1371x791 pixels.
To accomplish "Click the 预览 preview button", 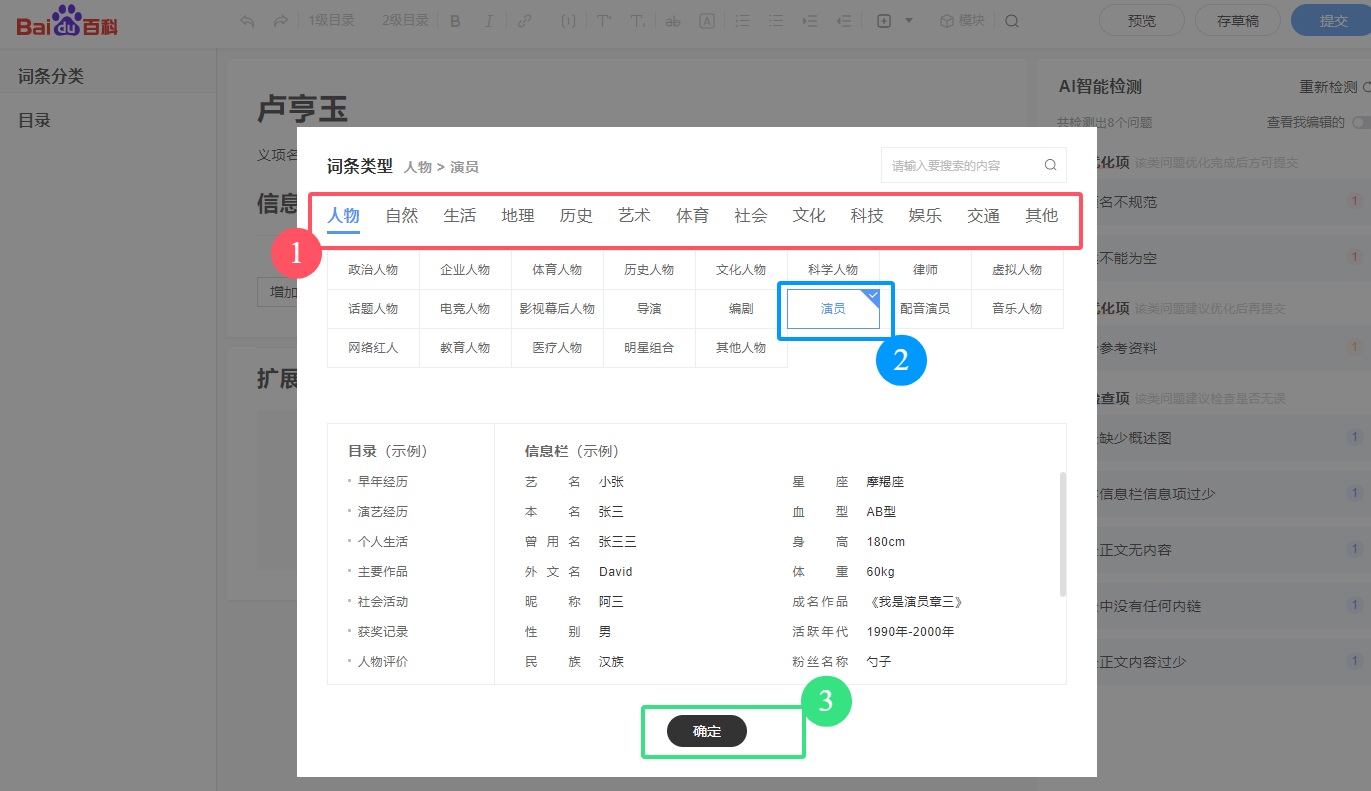I will coord(1141,20).
